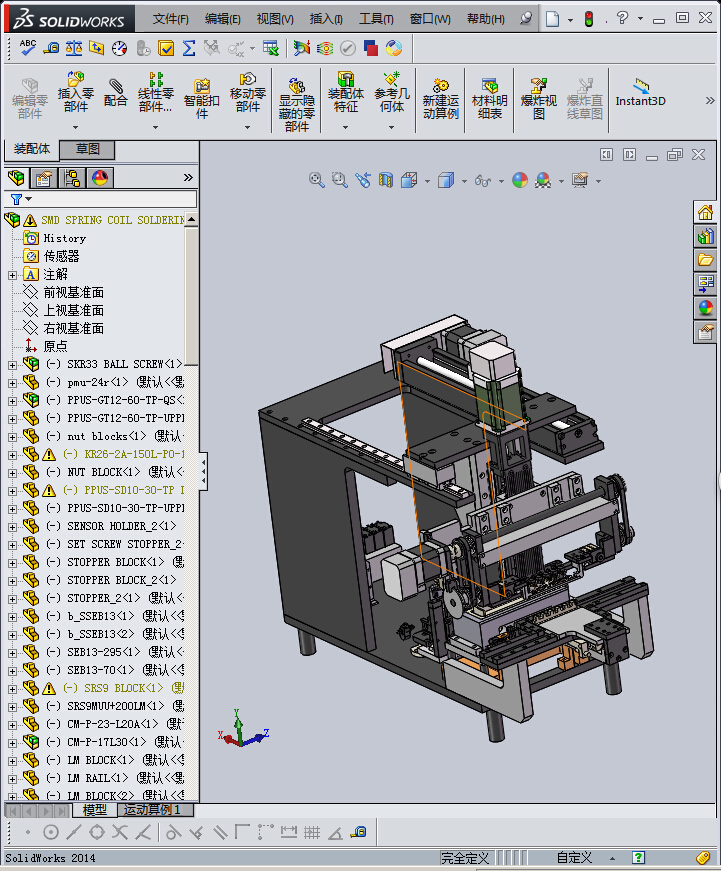Click the Mate paperclip tool
This screenshot has height=871, width=721.
[x=116, y=92]
